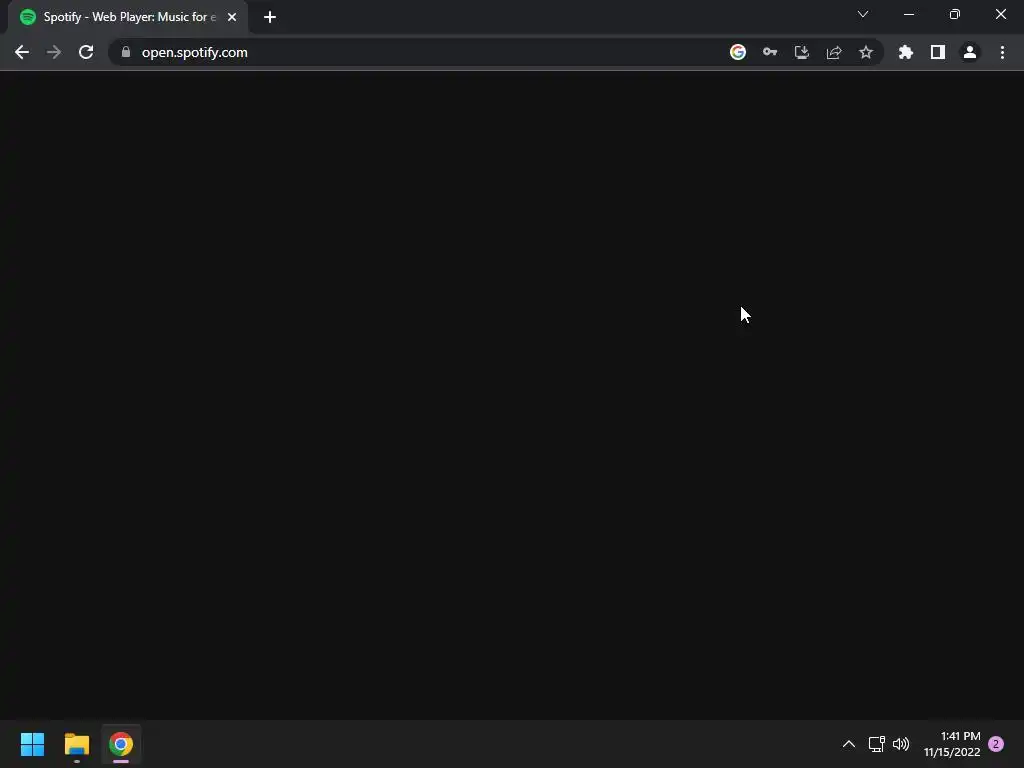Close the Spotify Web Player tab

tap(232, 17)
